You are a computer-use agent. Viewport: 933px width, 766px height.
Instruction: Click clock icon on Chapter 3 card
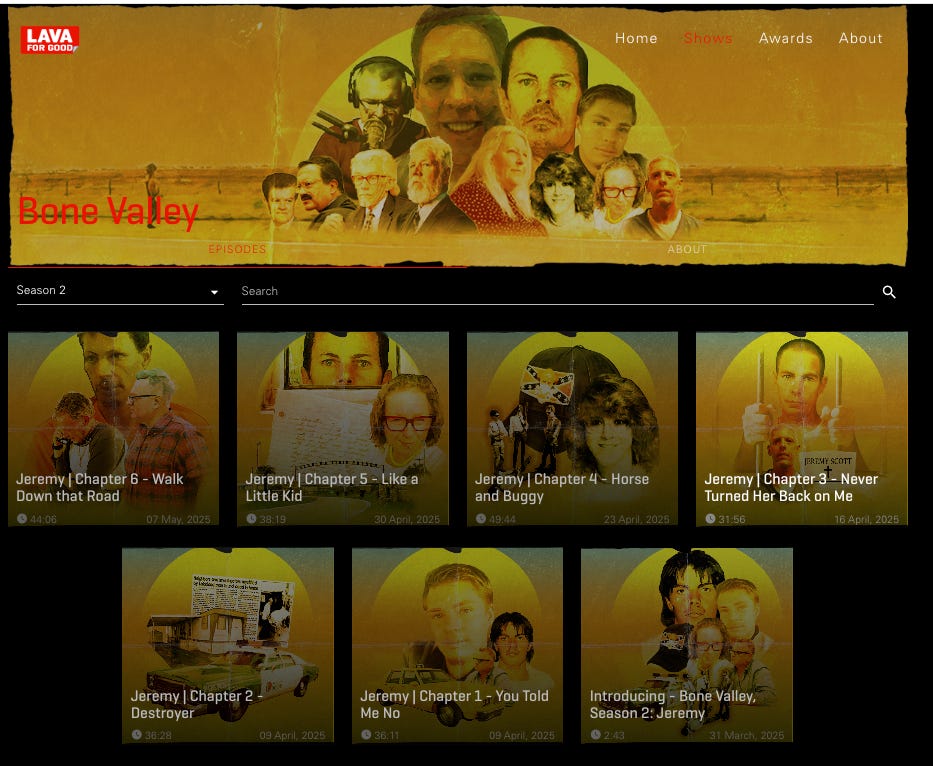pyautogui.click(x=710, y=519)
